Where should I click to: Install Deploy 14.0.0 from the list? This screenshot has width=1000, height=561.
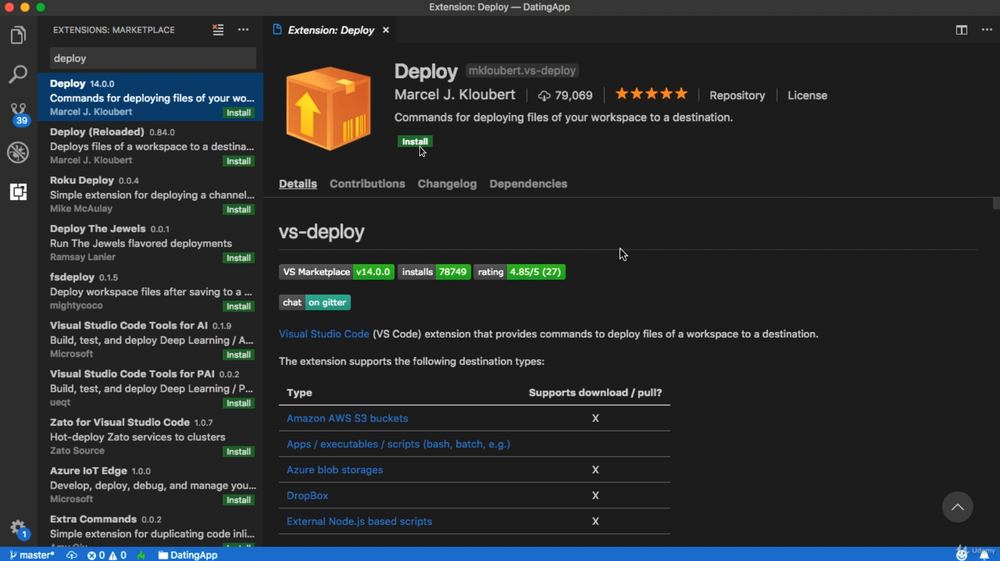239,113
